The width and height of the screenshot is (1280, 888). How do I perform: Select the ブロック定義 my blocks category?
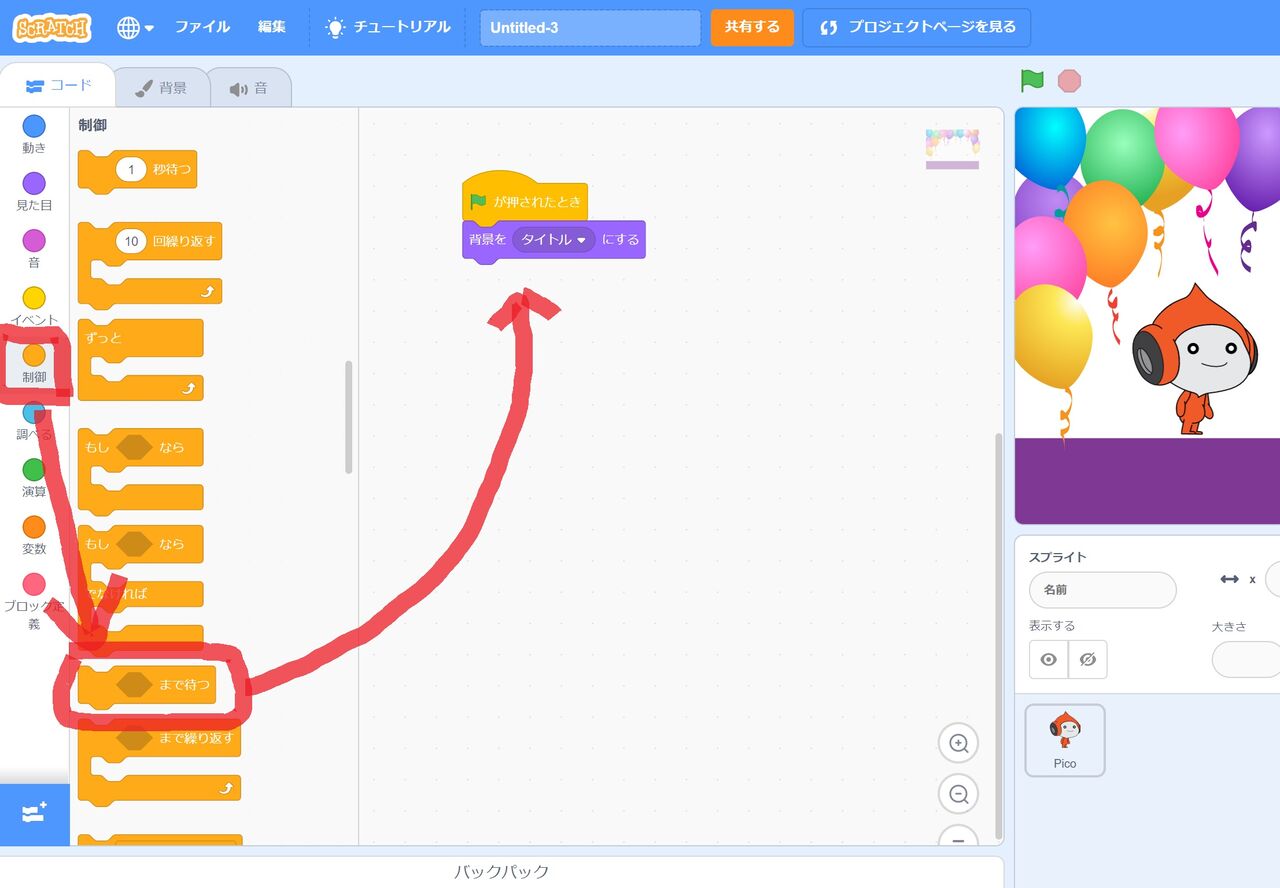pyautogui.click(x=34, y=600)
